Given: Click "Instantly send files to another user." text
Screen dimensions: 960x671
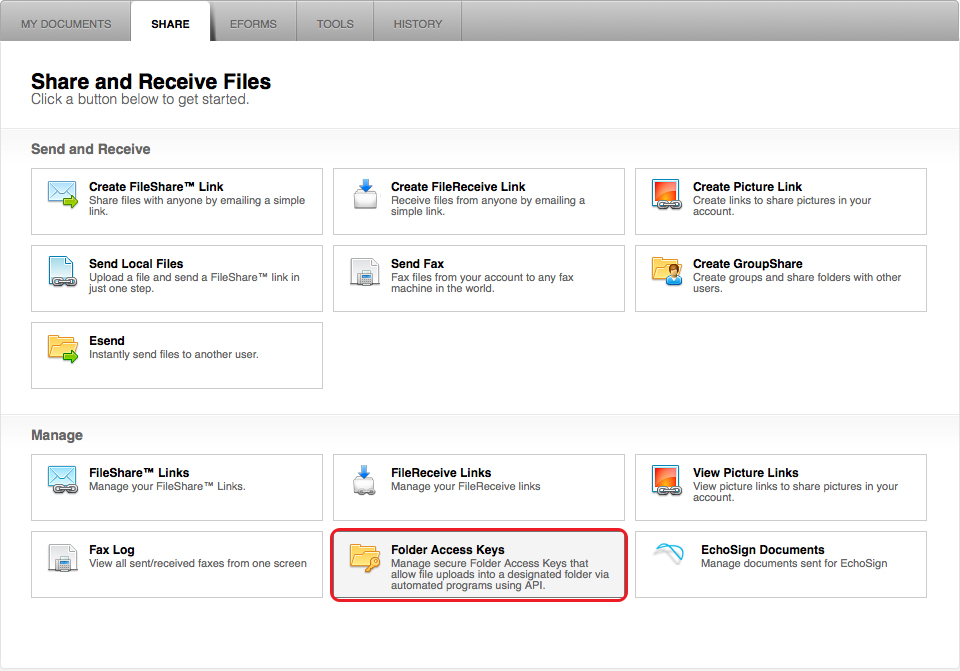Looking at the screenshot, I should point(174,354).
